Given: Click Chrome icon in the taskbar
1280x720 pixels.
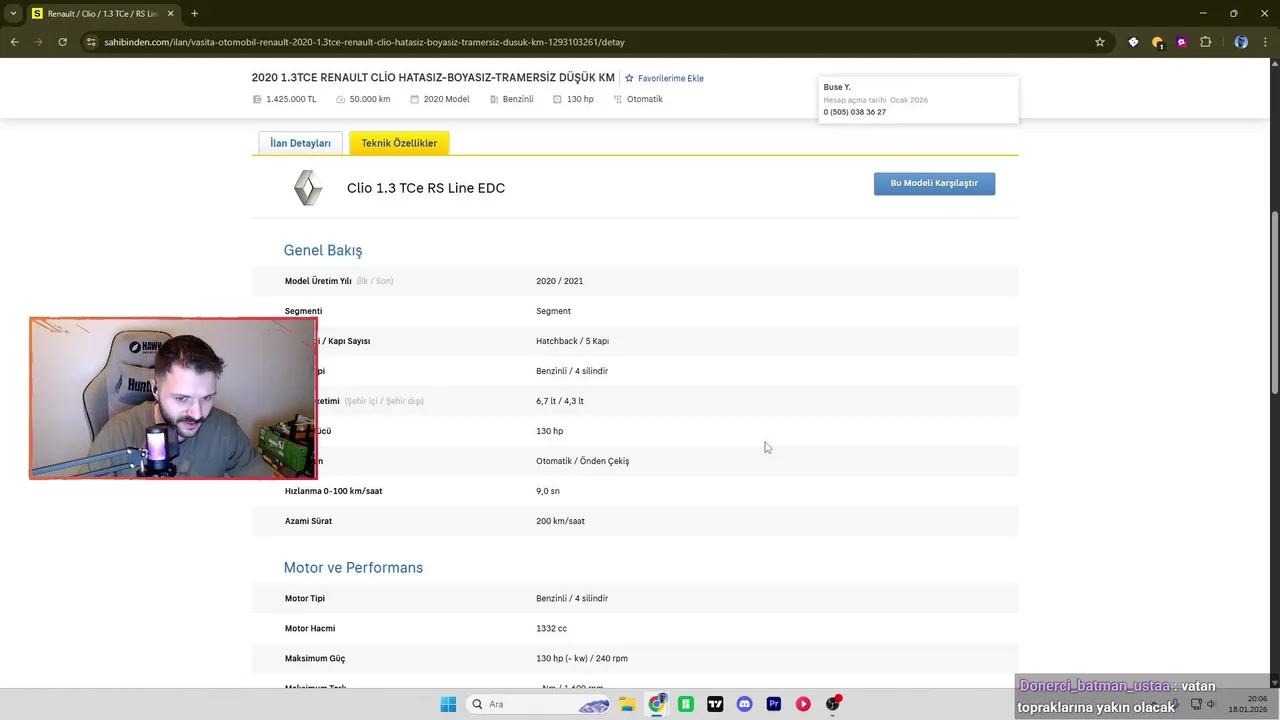Looking at the screenshot, I should click(656, 704).
